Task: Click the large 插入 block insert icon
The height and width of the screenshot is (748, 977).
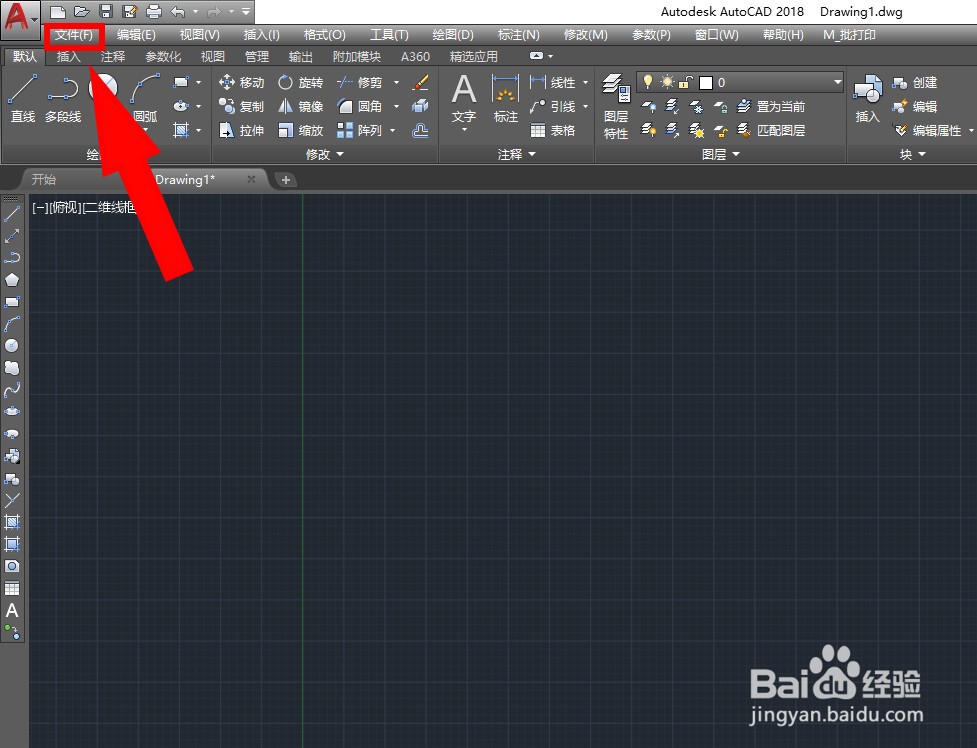Action: pos(867,98)
